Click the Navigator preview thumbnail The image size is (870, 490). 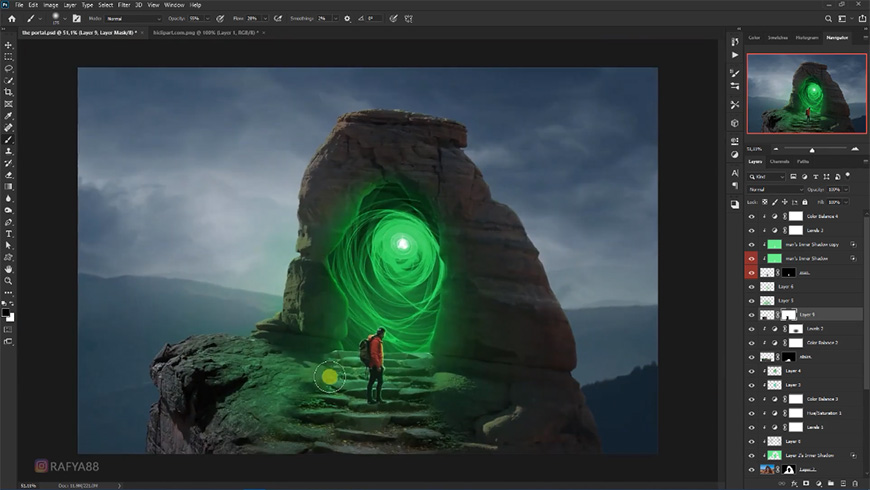coord(806,93)
